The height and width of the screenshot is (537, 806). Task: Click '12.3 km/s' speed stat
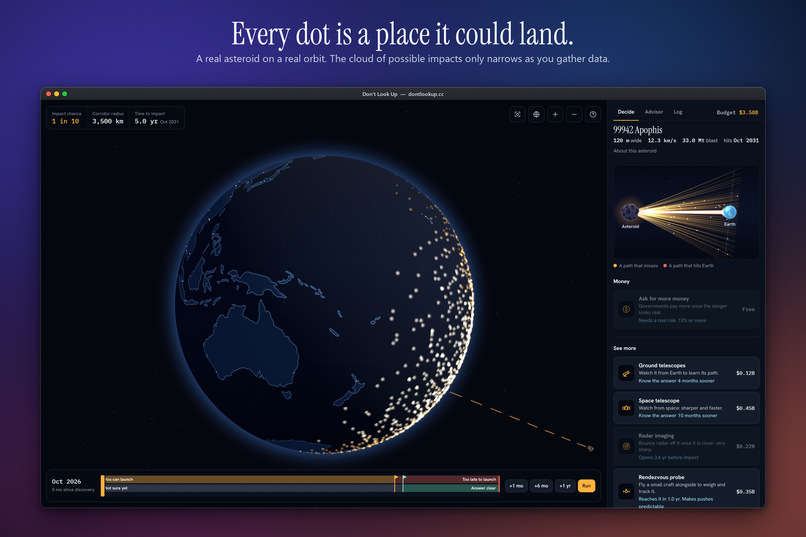[662, 140]
